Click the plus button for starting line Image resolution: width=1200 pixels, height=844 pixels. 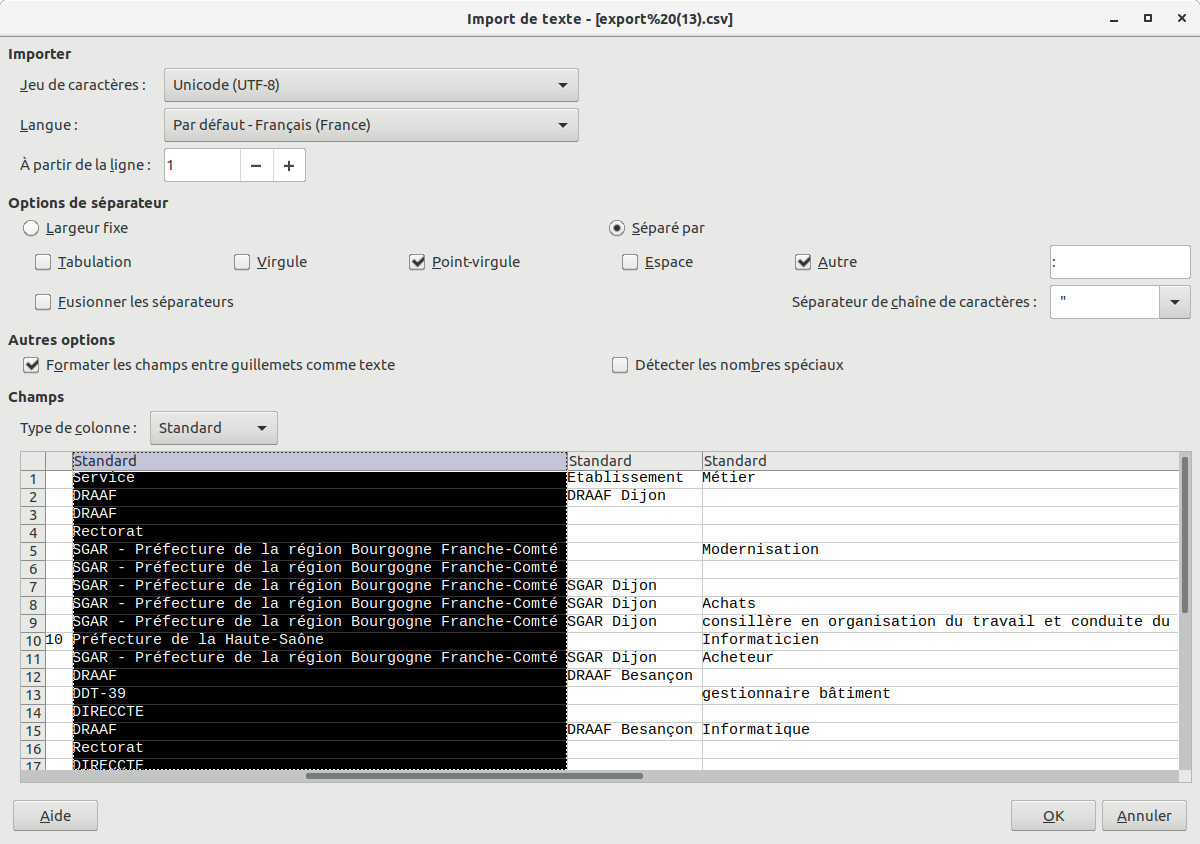click(x=289, y=165)
